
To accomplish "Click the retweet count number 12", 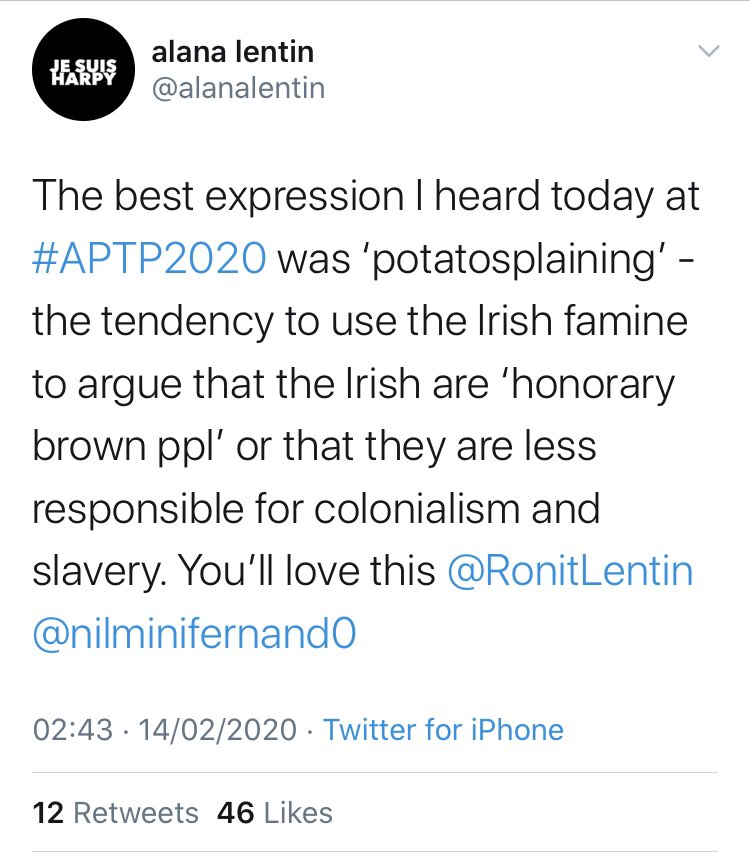I will click(x=48, y=813).
